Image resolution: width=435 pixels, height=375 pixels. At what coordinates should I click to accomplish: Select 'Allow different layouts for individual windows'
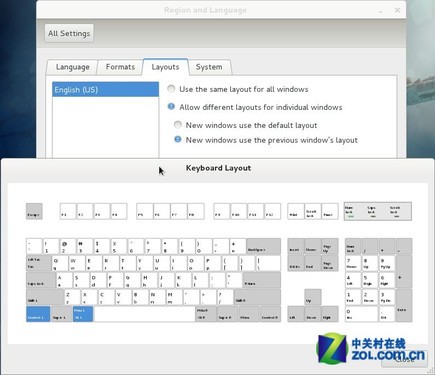pyautogui.click(x=255, y=107)
